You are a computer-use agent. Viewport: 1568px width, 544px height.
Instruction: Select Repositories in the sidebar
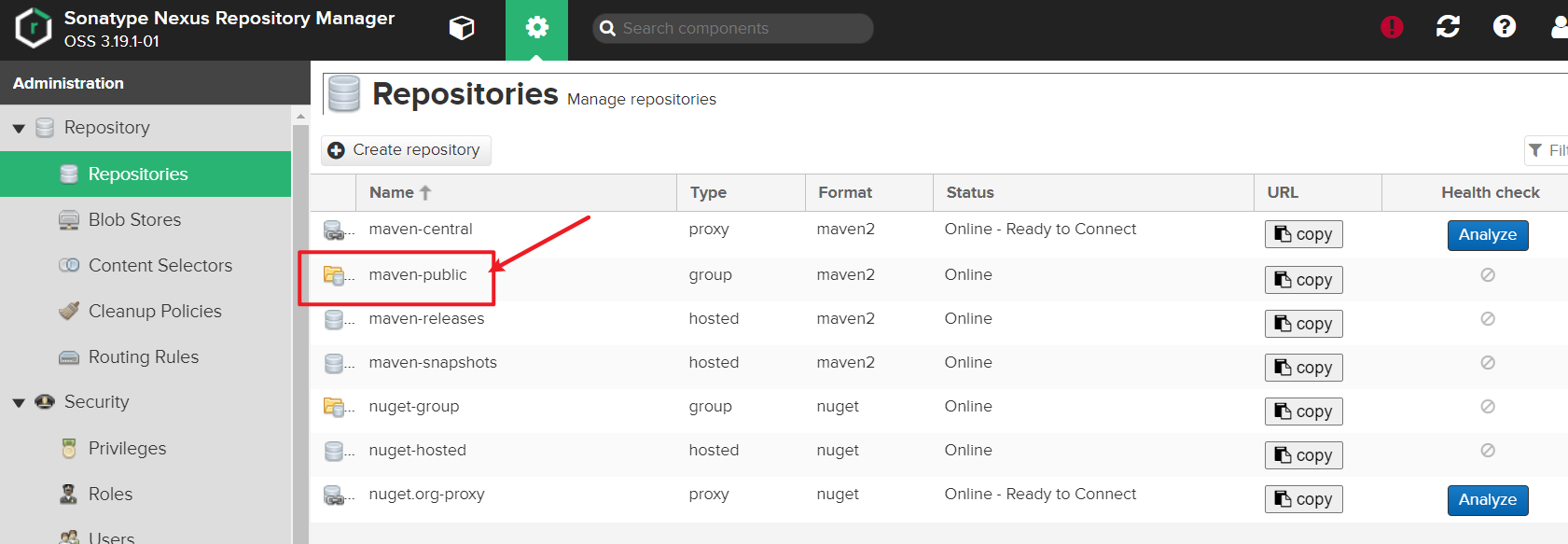(x=146, y=174)
